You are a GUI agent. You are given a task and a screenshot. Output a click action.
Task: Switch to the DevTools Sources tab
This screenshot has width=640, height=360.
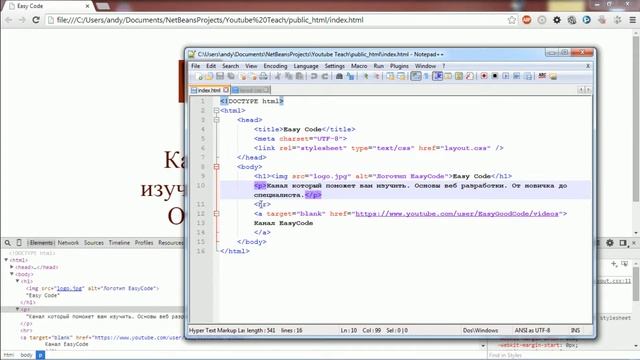(x=94, y=243)
